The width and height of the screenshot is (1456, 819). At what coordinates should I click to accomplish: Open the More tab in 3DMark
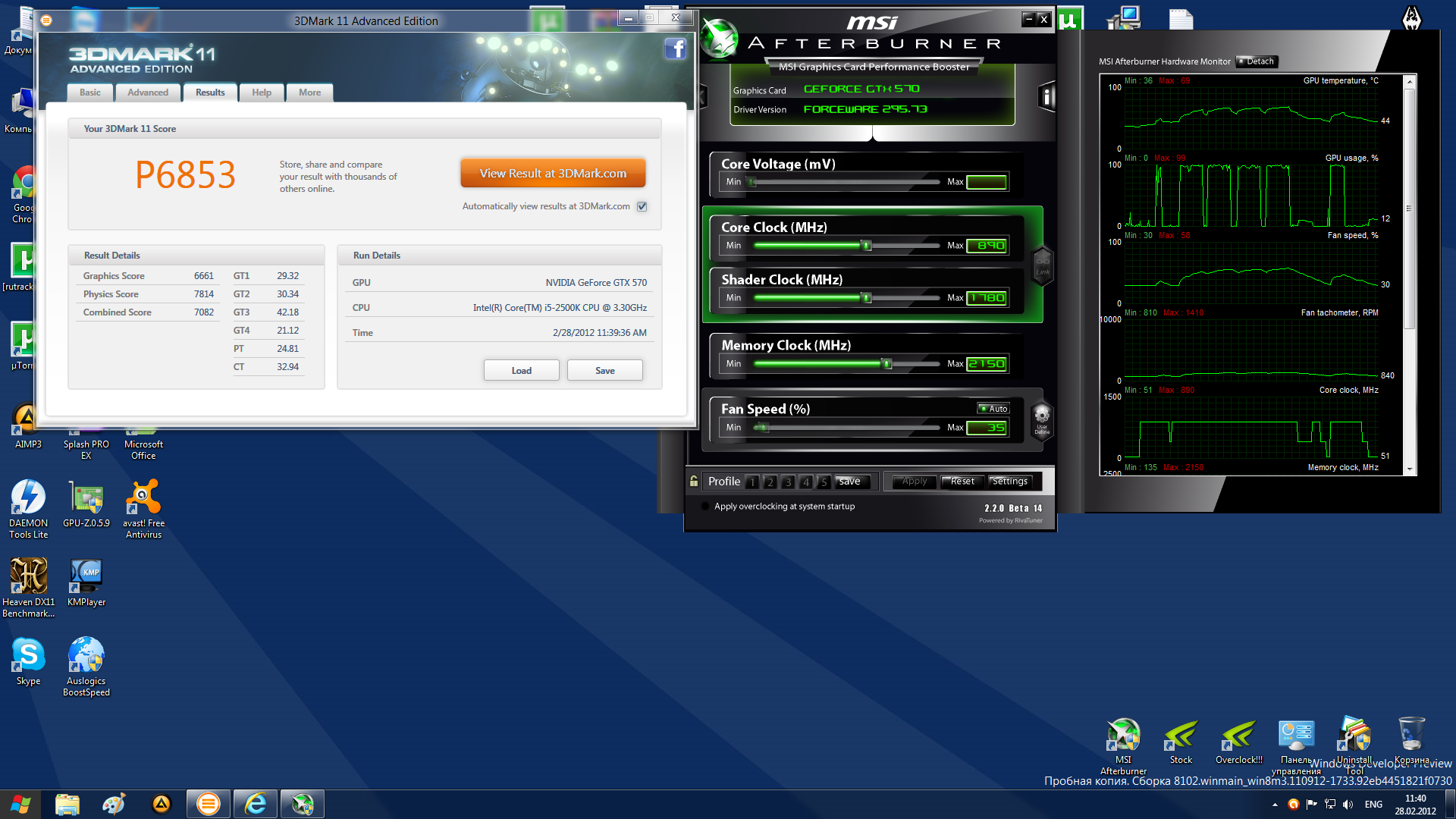(309, 93)
